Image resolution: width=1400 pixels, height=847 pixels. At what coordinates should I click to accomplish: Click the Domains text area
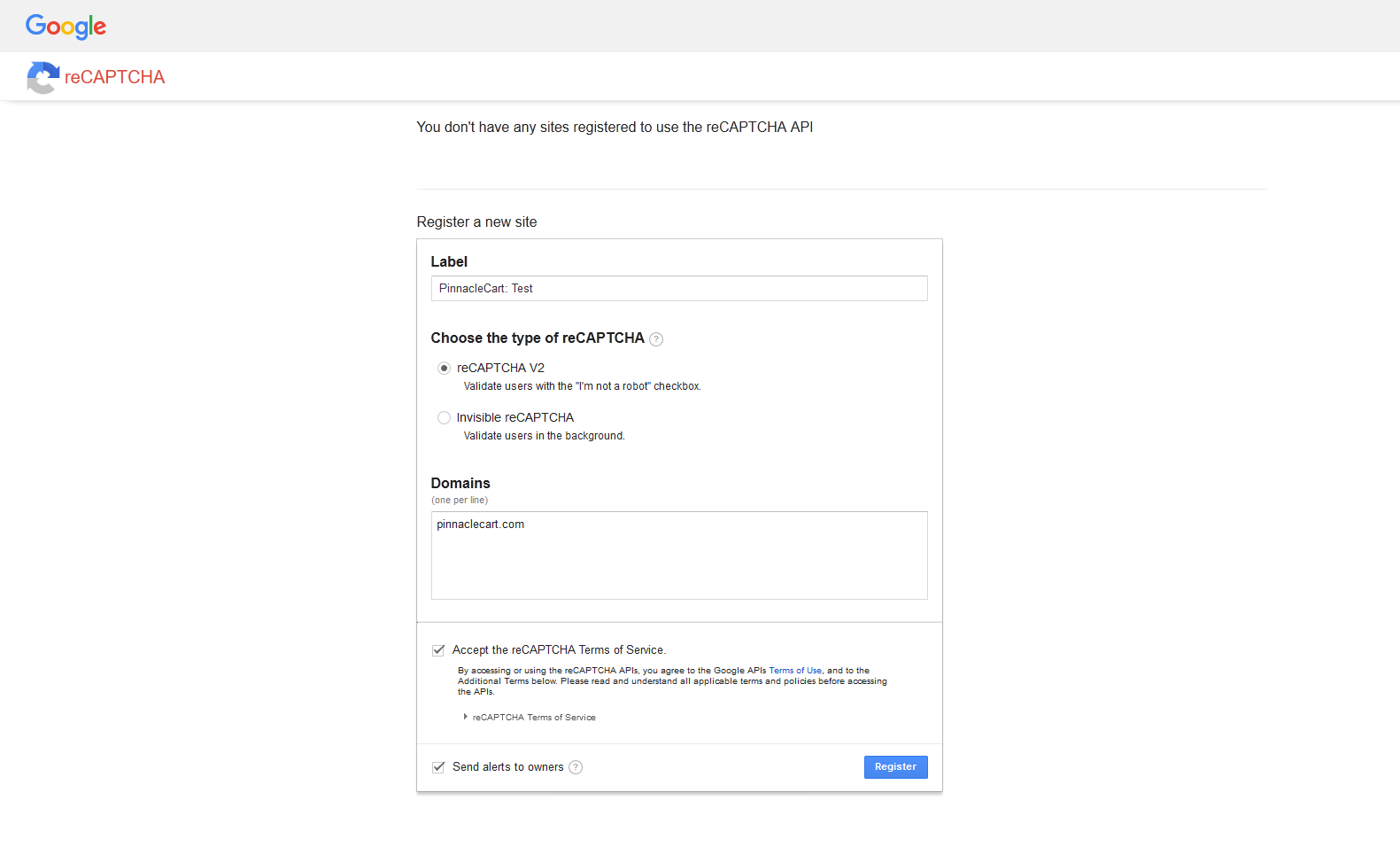(679, 556)
